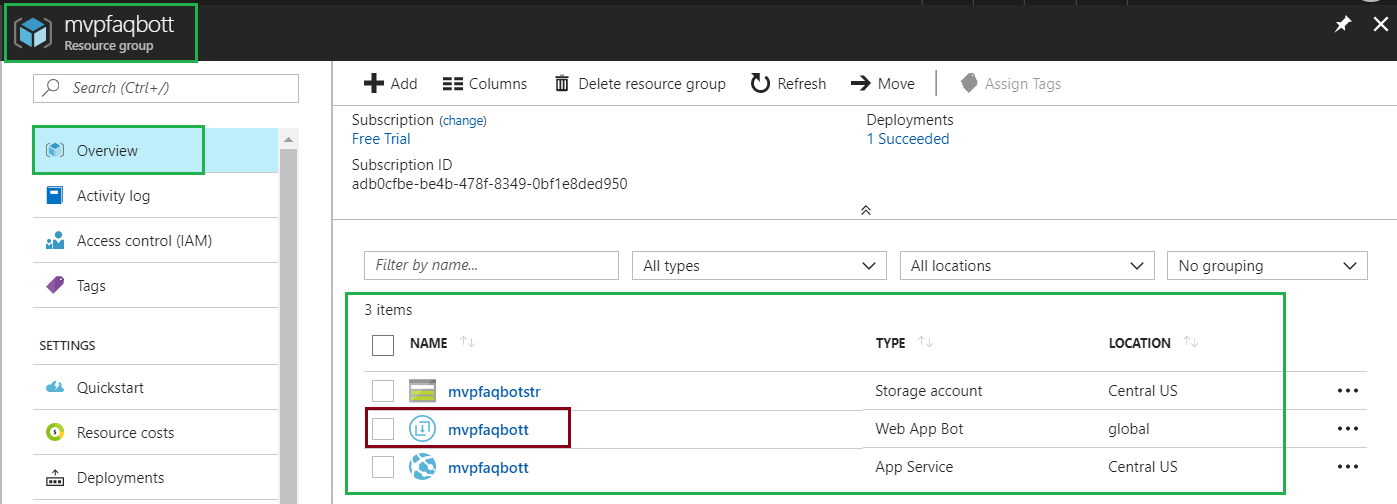1397x504 pixels.
Task: Click the Refresh icon in toolbar
Action: pos(761,84)
